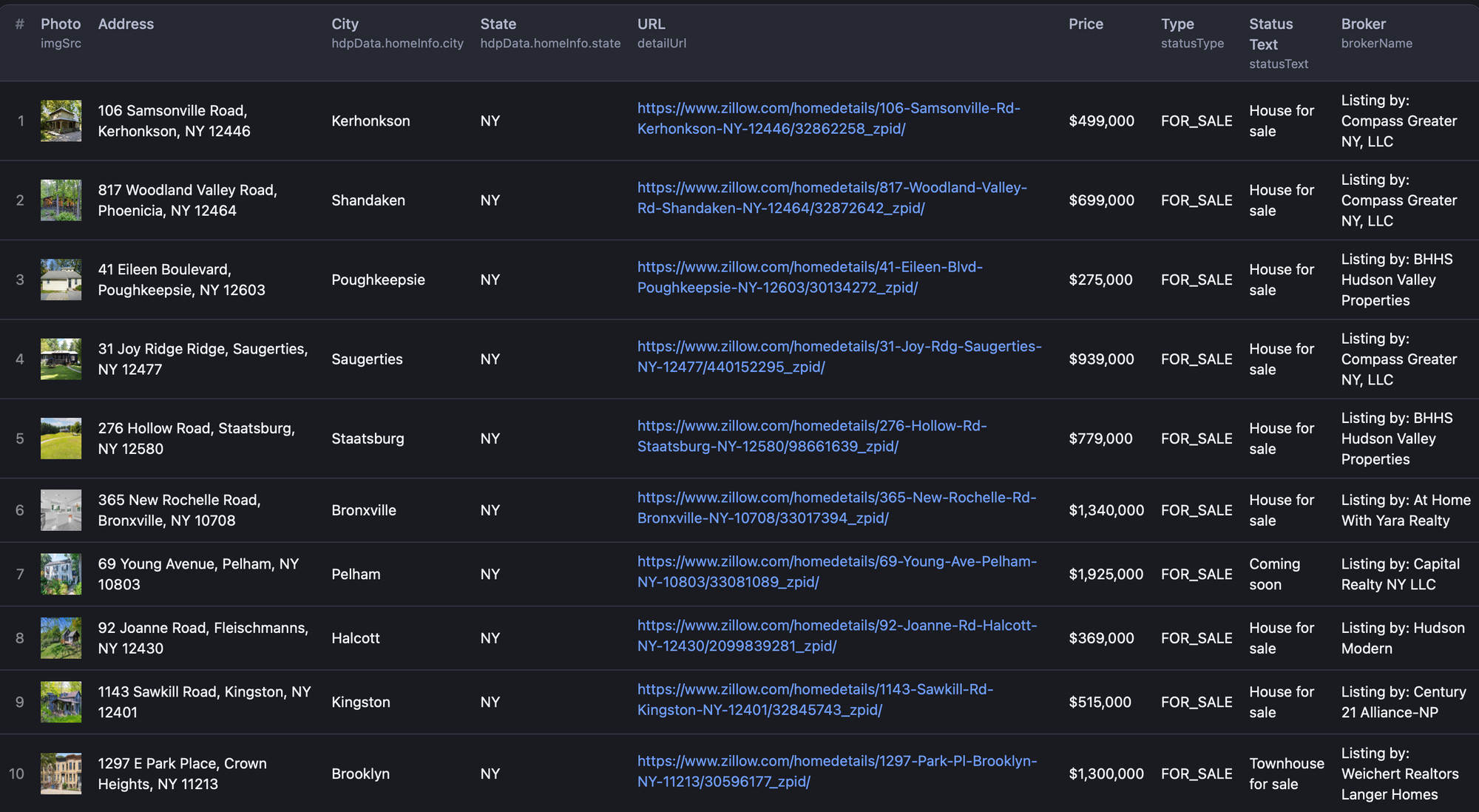Click the 276 Hollow Road photo thumbnail
This screenshot has width=1479, height=812.
(x=61, y=439)
